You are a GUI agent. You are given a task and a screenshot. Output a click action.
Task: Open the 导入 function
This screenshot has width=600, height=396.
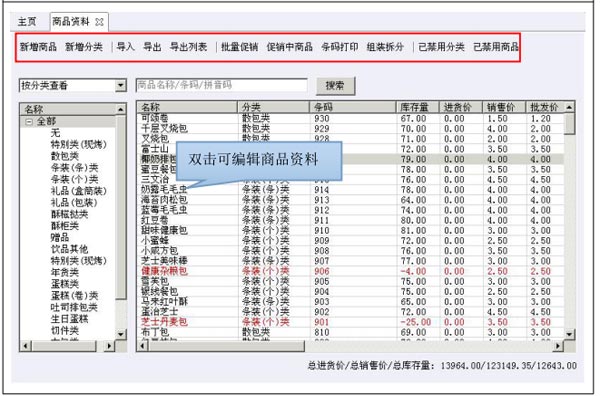pos(126,47)
